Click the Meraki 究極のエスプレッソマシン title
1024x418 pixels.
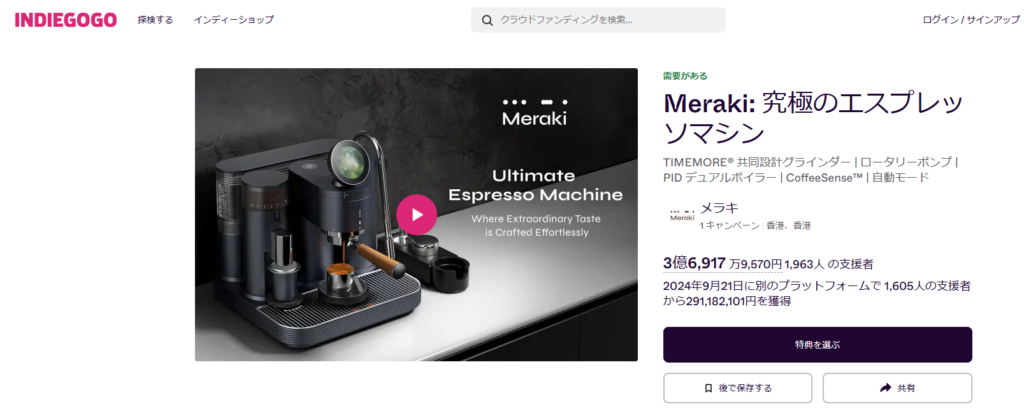tap(813, 118)
